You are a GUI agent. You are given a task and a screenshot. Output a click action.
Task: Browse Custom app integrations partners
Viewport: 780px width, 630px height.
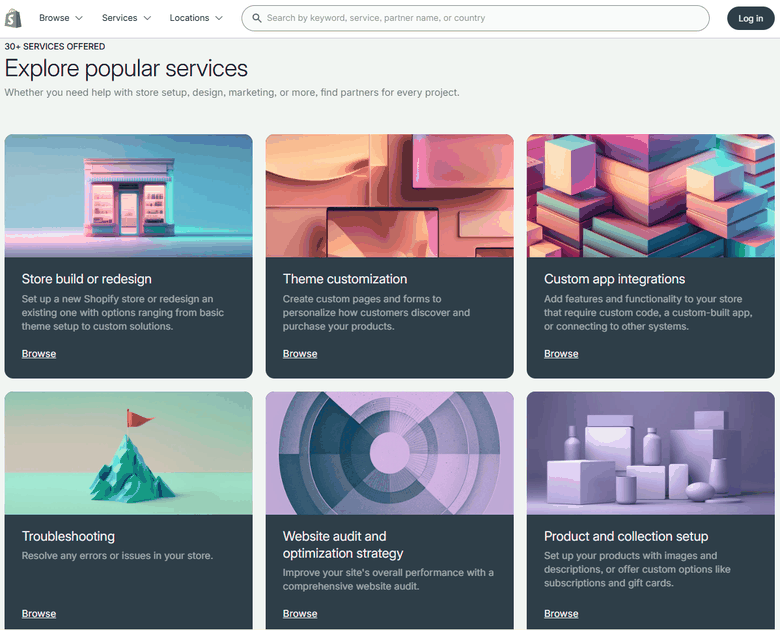[x=561, y=354]
